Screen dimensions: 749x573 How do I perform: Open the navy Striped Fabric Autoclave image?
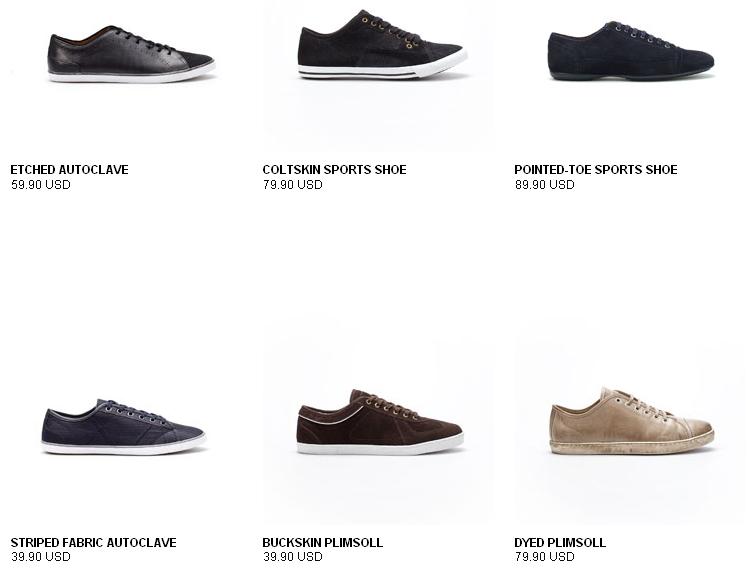tap(124, 426)
